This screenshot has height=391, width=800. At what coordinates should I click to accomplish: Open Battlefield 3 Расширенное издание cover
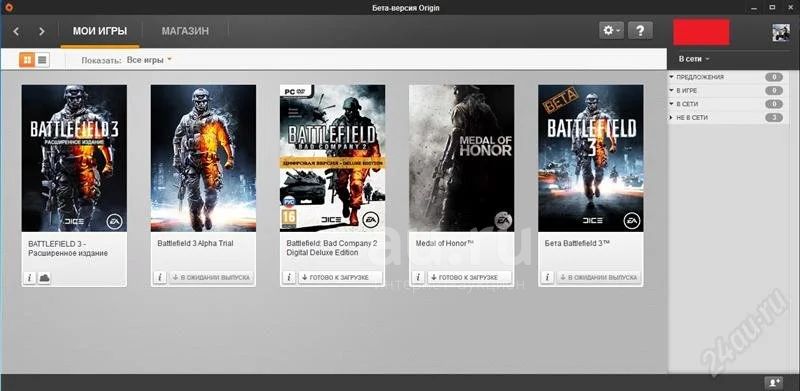(74, 158)
